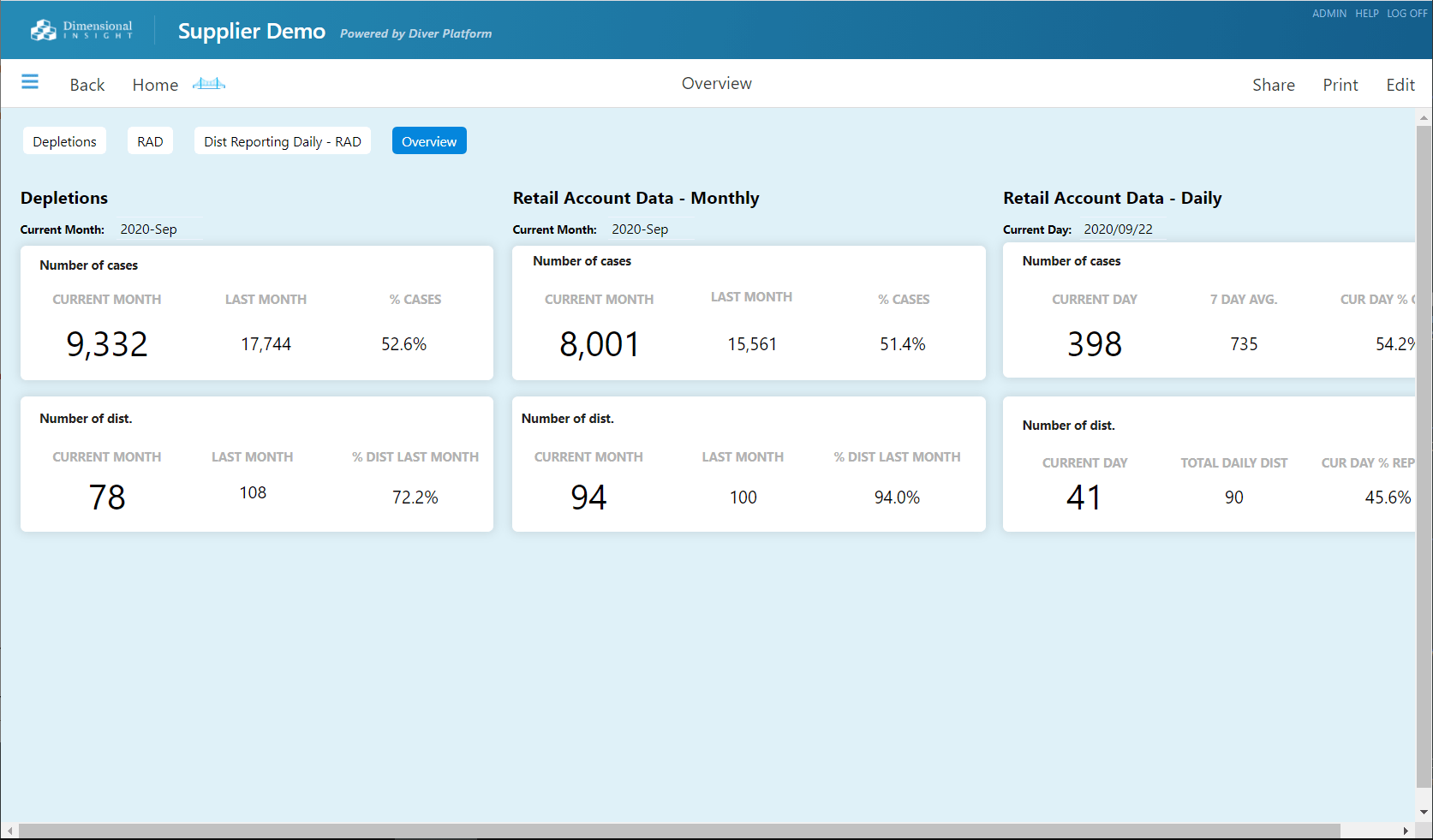Click the horizontal scrollbar left arrow

tap(9, 831)
